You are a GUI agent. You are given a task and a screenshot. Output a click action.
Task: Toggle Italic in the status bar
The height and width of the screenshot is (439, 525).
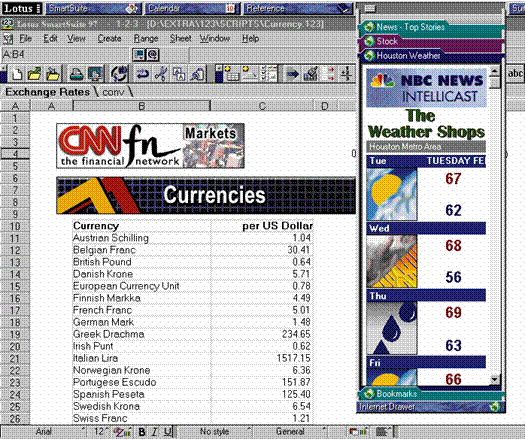click(x=155, y=432)
